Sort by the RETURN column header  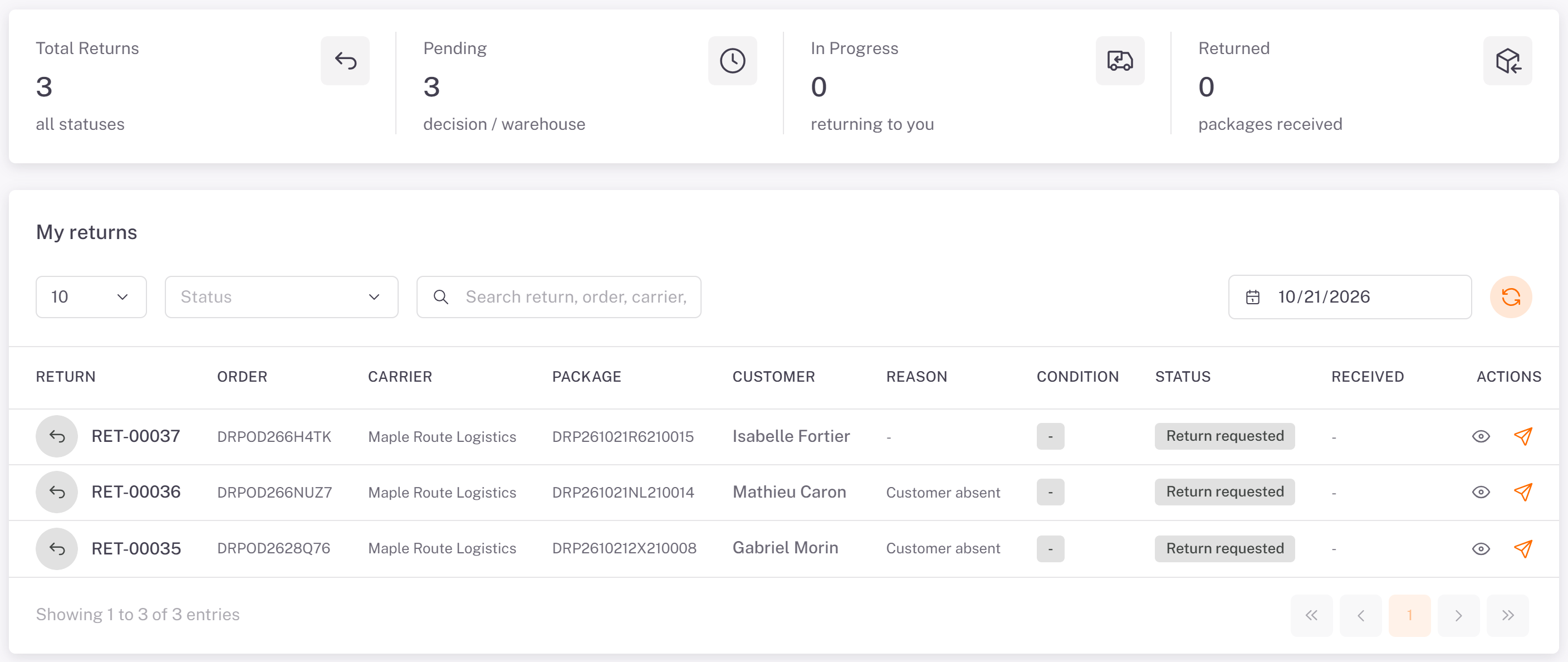tap(66, 377)
